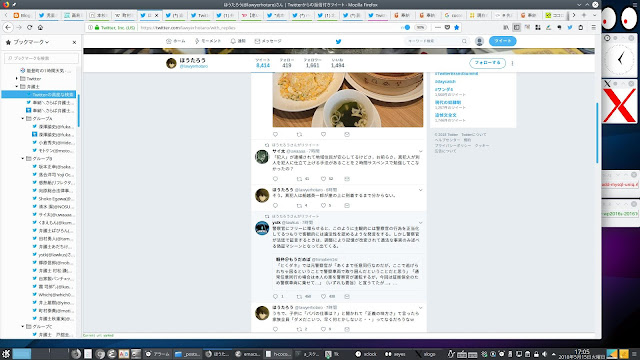Open the dropdown caret on サイ太 tweet
The height and width of the screenshot is (360, 640).
(x=420, y=152)
